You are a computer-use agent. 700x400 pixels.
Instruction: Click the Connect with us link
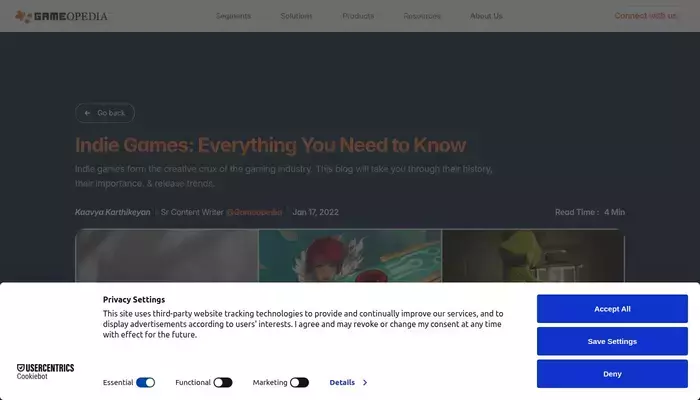(646, 16)
